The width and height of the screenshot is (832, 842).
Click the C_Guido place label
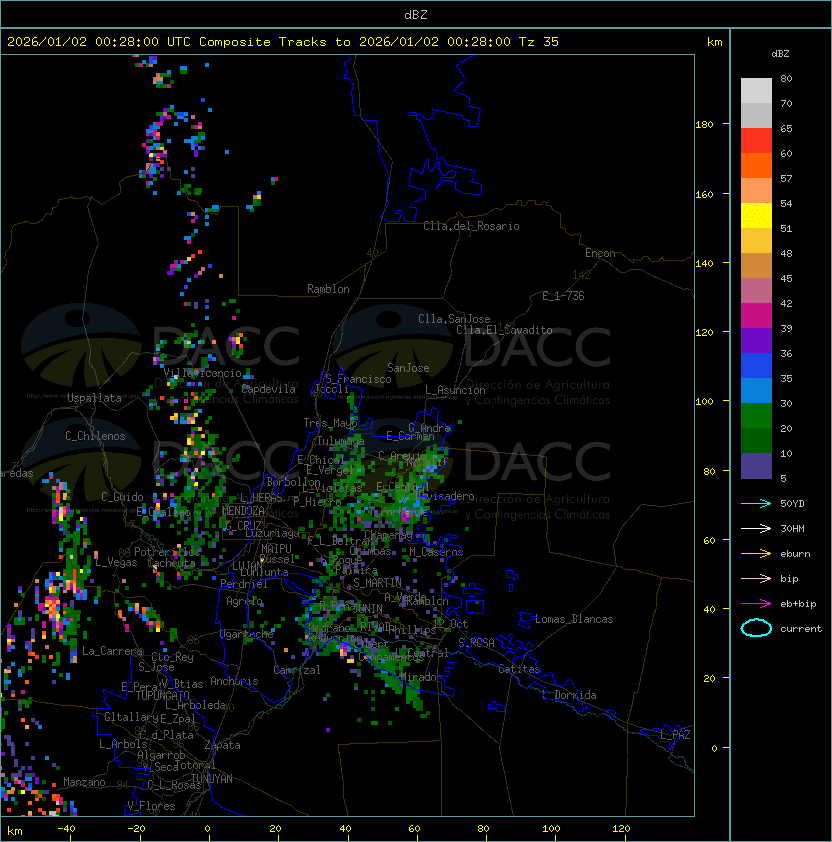(x=122, y=497)
